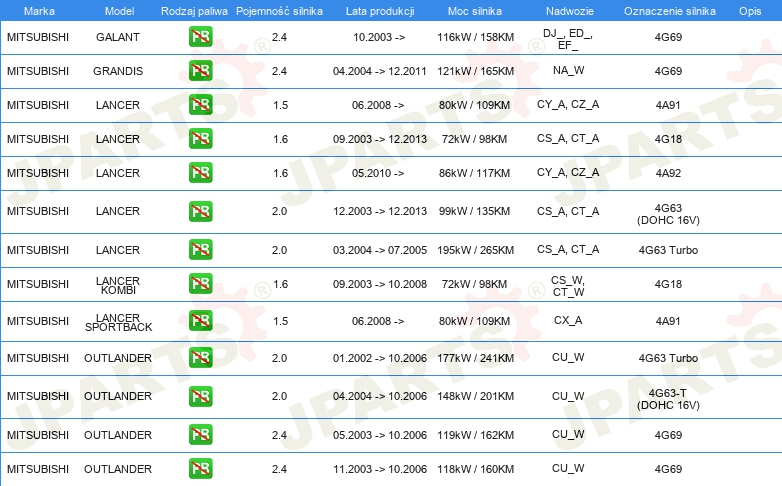Click the Nadwozie column header

coord(570,11)
